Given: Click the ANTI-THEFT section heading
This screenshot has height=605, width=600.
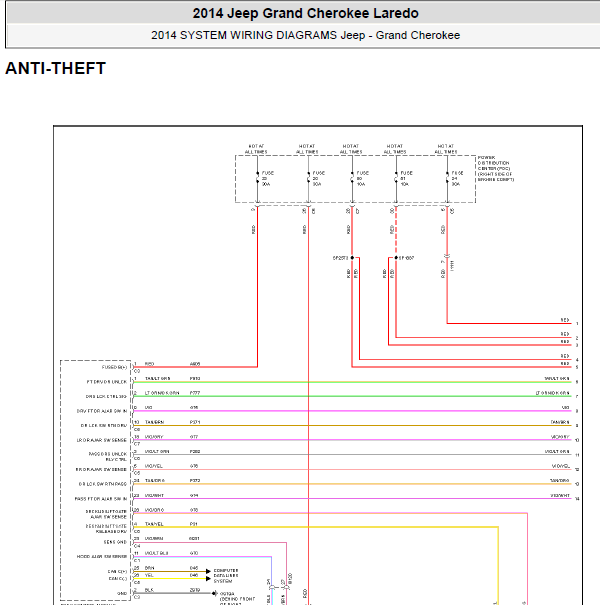Looking at the screenshot, I should tap(56, 69).
